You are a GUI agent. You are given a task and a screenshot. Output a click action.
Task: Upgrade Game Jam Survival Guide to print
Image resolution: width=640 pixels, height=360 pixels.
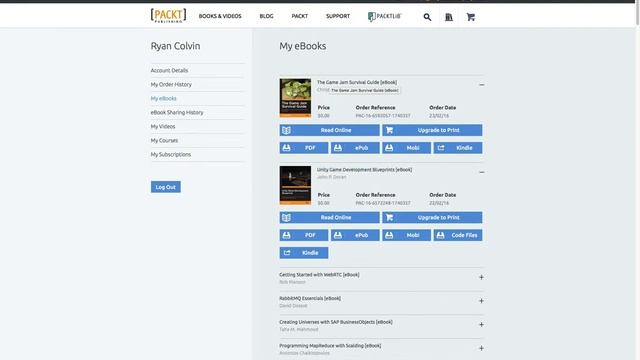tap(432, 130)
